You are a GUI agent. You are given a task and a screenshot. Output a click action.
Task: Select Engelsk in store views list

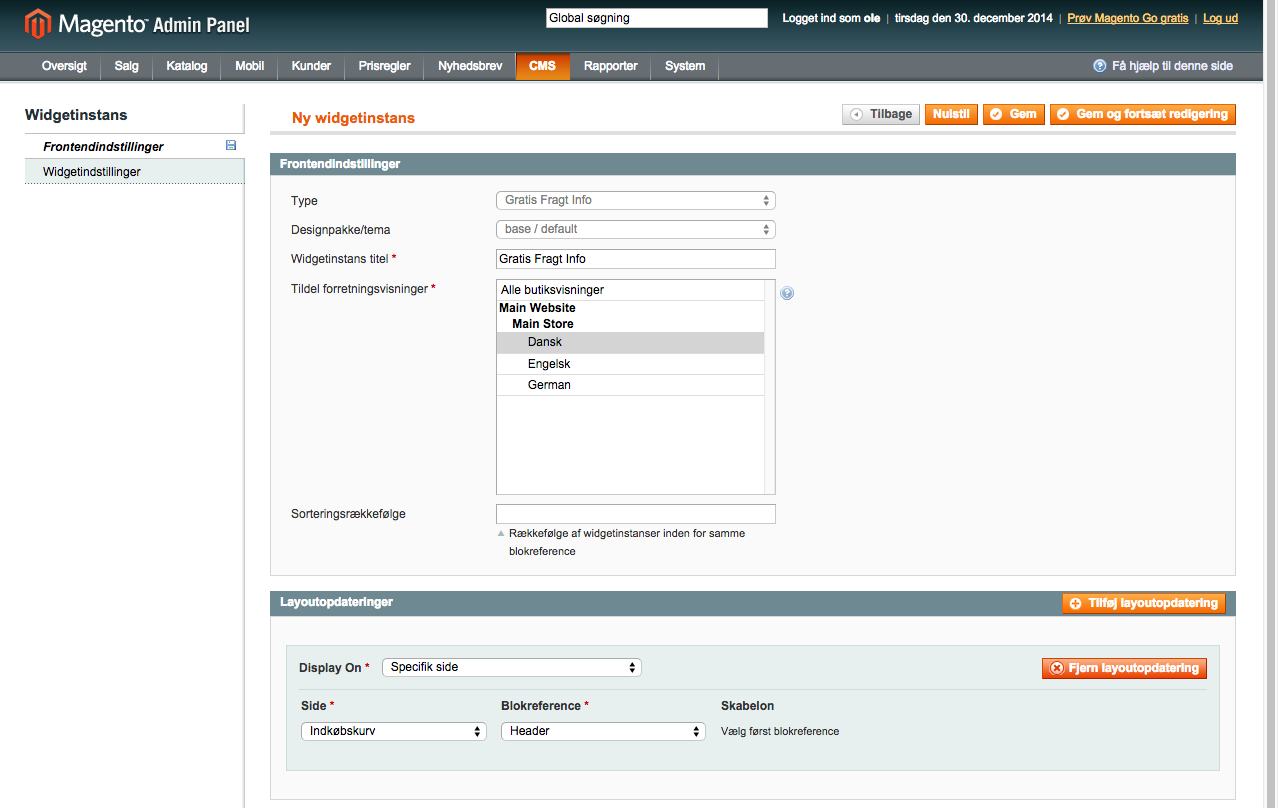click(x=549, y=364)
